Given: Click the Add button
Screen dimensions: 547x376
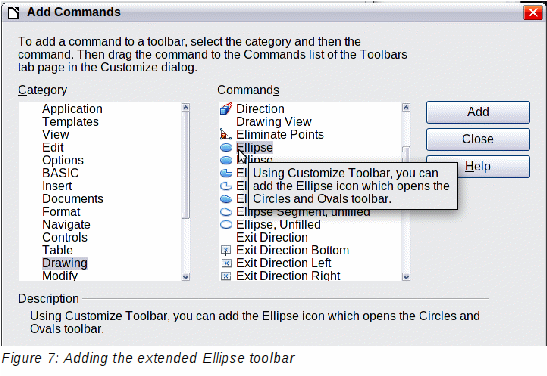Looking at the screenshot, I should click(x=478, y=112).
